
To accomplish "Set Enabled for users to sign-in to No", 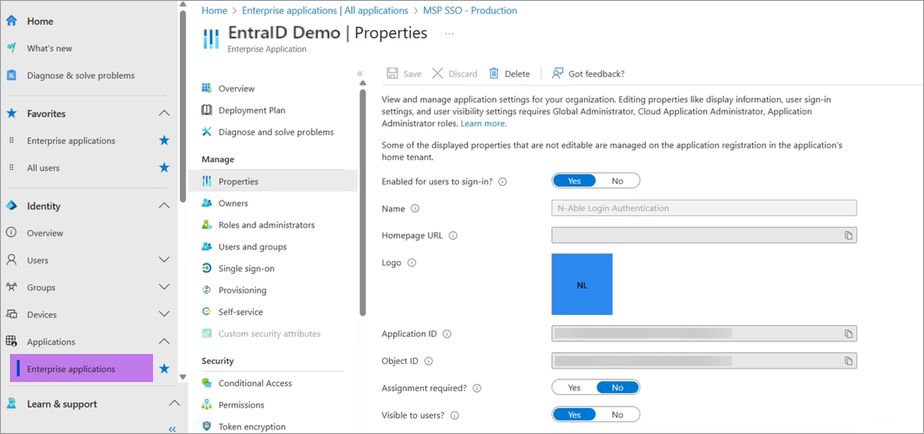I will (617, 181).
